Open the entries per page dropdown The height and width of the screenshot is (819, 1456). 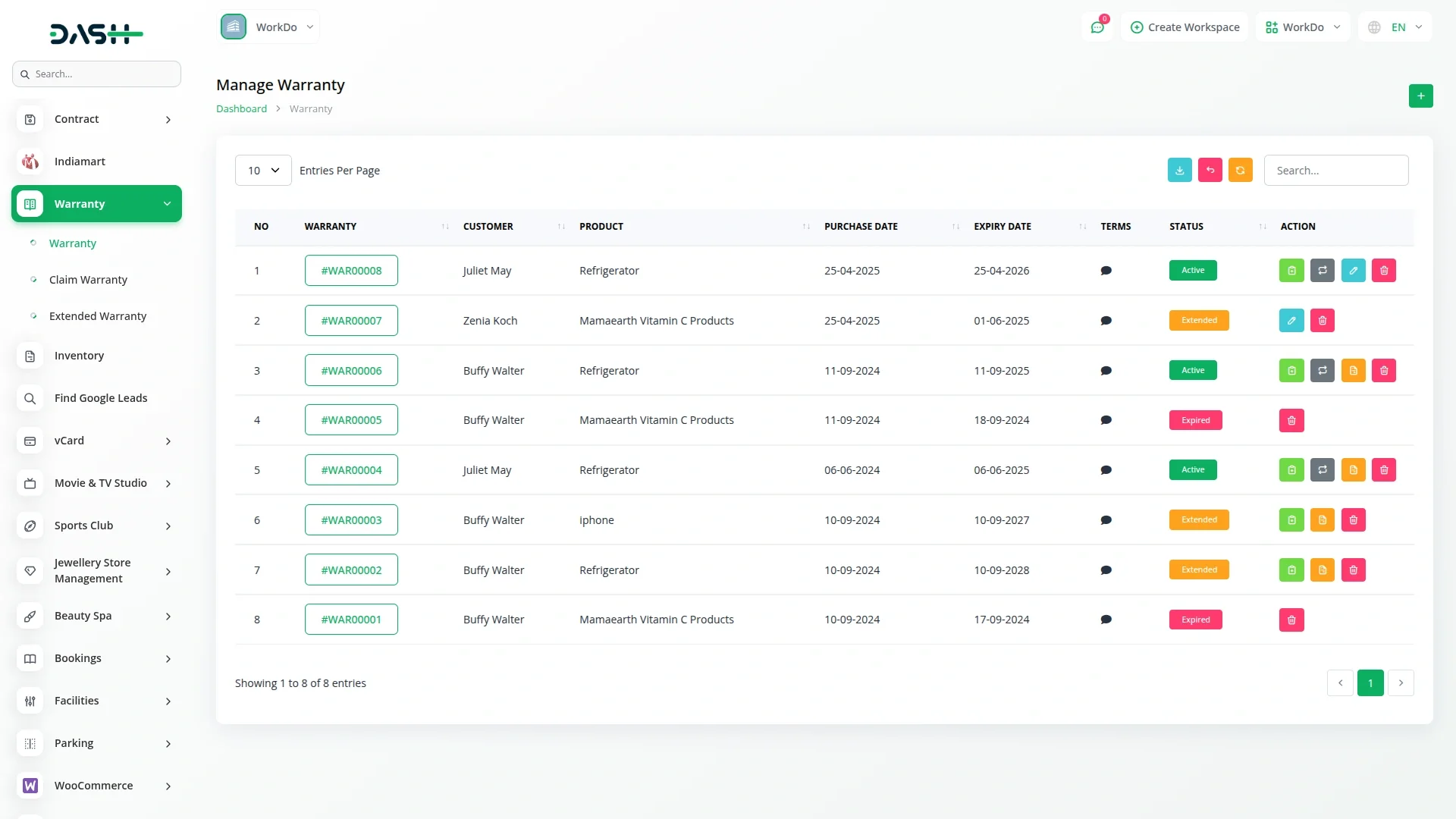click(x=263, y=171)
